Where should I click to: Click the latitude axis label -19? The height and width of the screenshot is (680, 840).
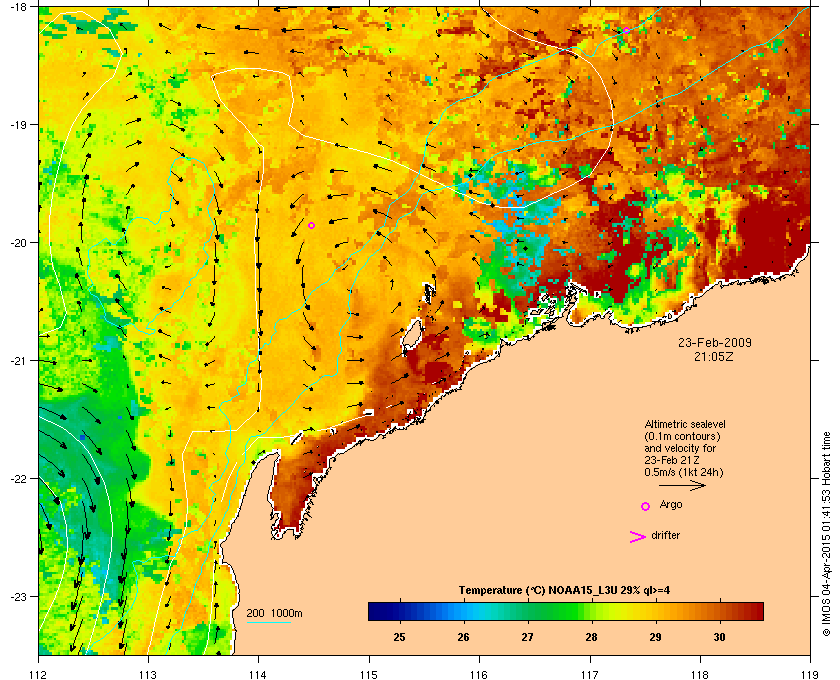click(x=19, y=124)
